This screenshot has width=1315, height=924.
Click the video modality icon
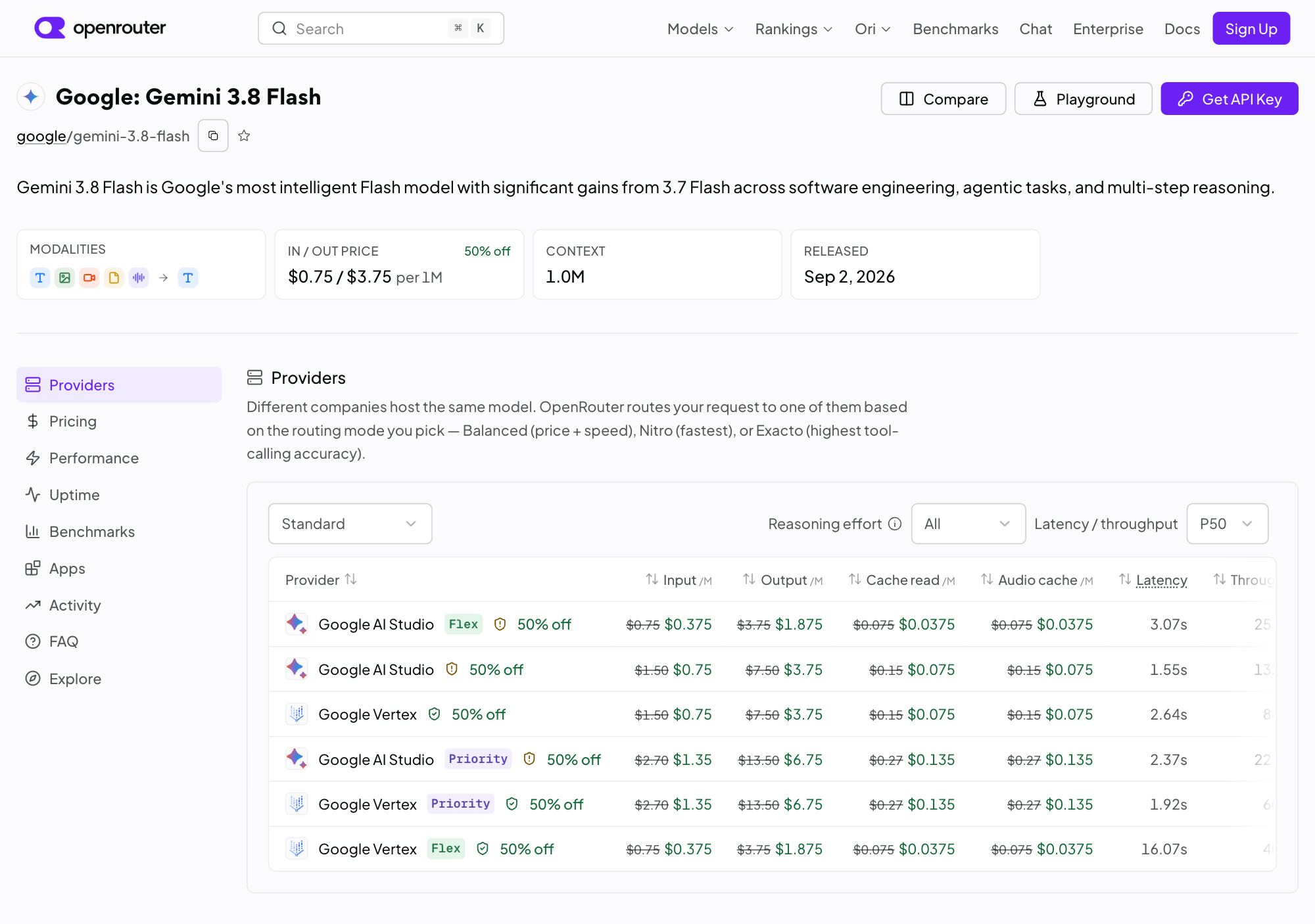click(x=89, y=278)
